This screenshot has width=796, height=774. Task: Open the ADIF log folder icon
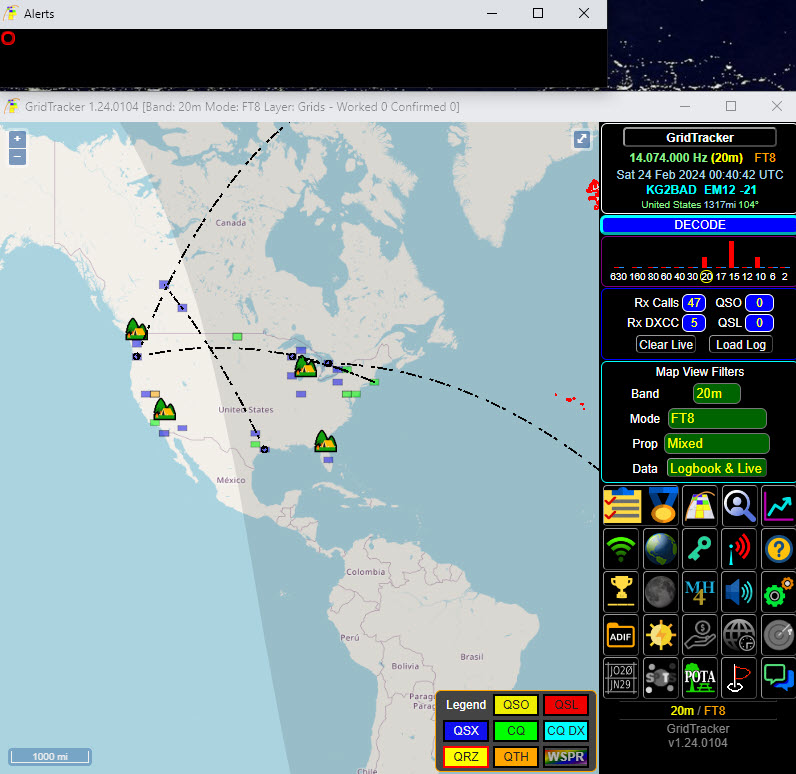622,634
